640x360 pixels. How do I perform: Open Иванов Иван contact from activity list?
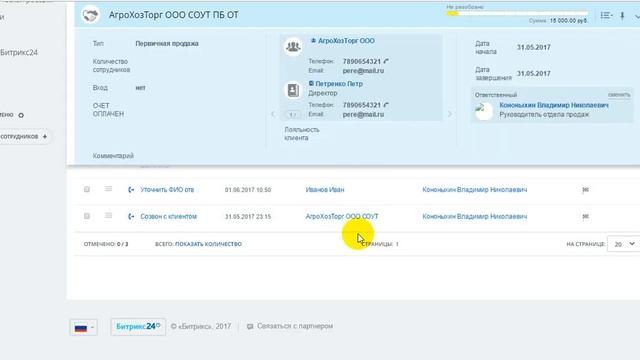[325, 190]
